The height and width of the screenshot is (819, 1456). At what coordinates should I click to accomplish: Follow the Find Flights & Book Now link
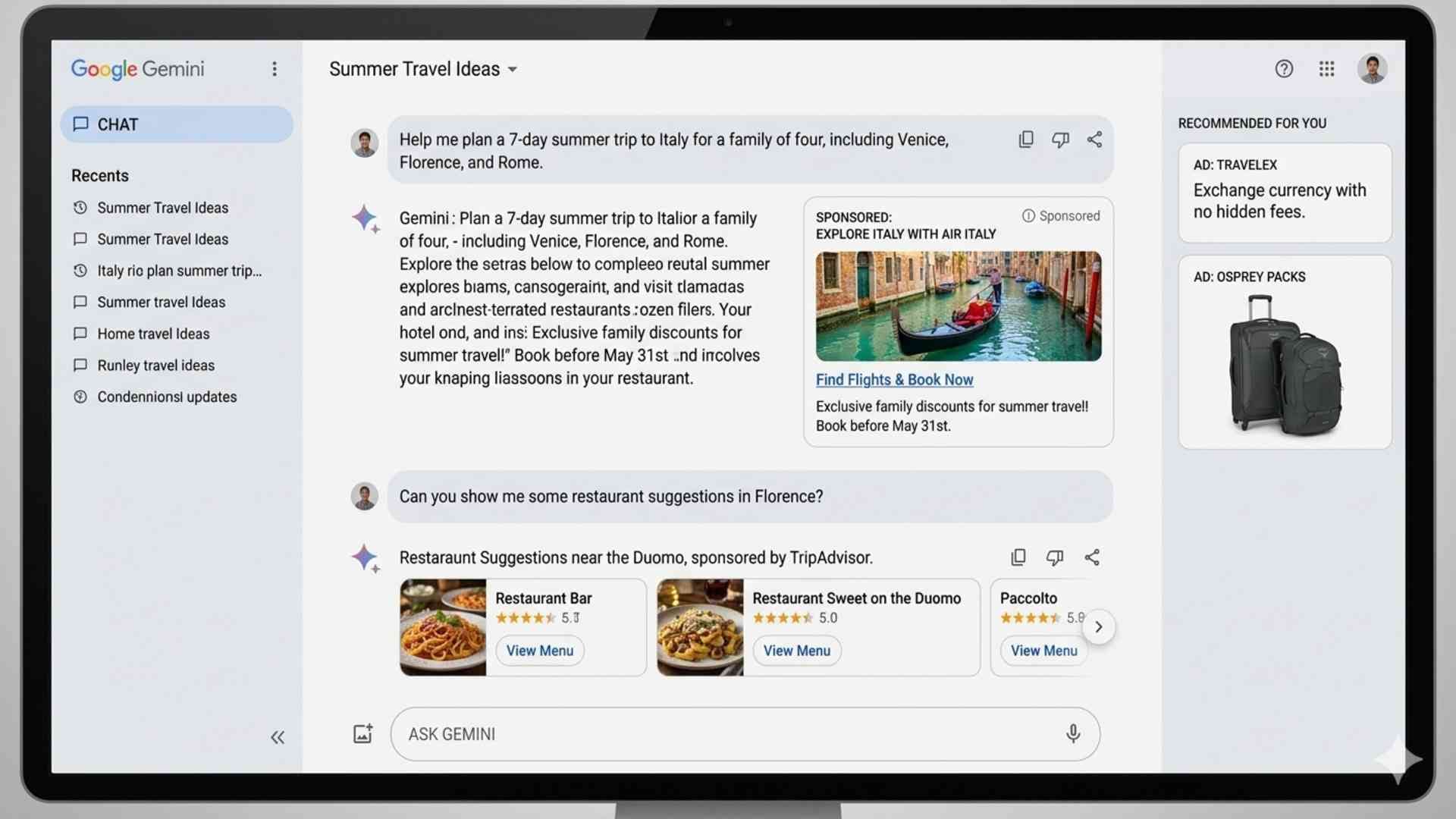coord(895,380)
